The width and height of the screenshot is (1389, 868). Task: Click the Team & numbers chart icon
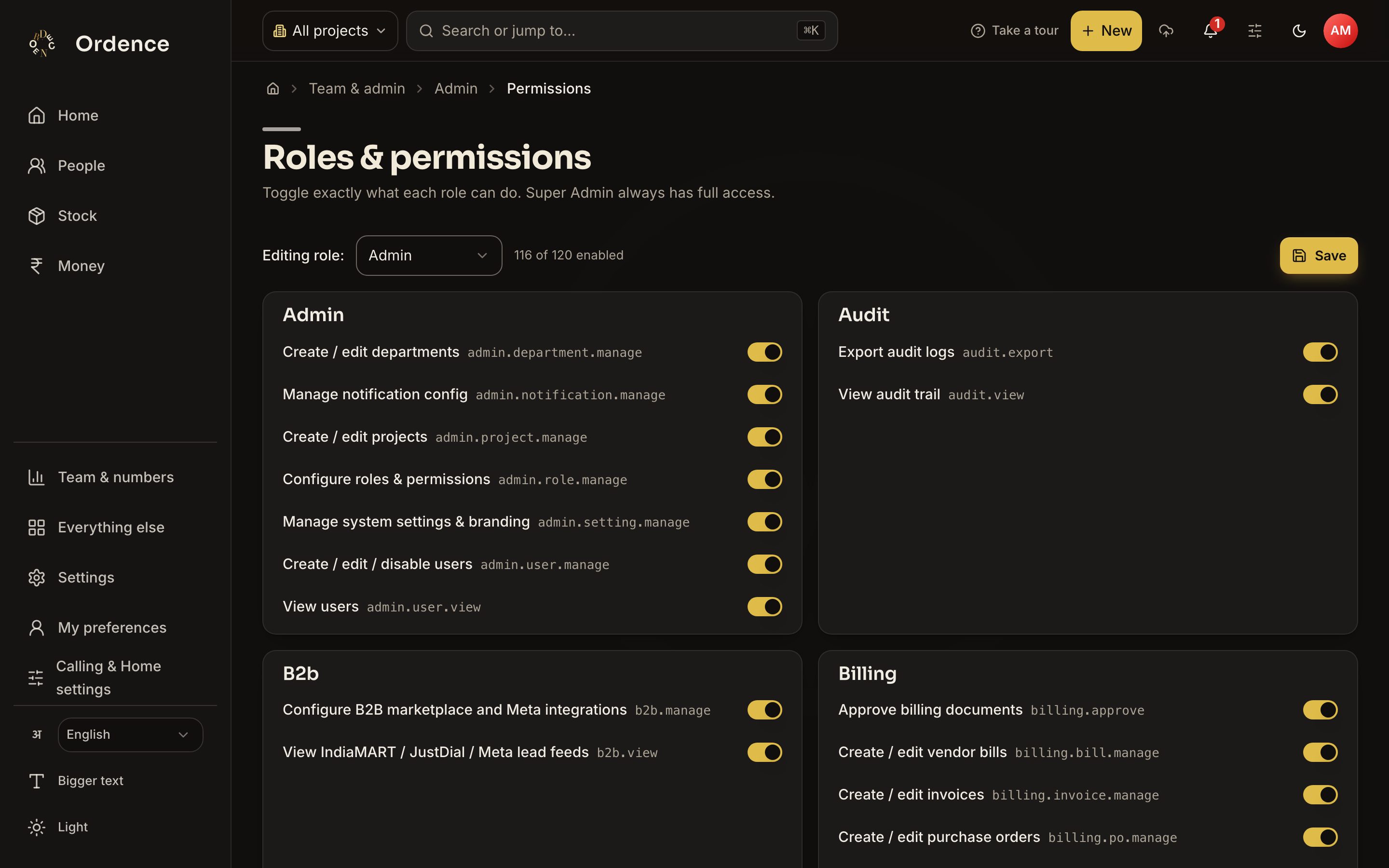coord(37,477)
